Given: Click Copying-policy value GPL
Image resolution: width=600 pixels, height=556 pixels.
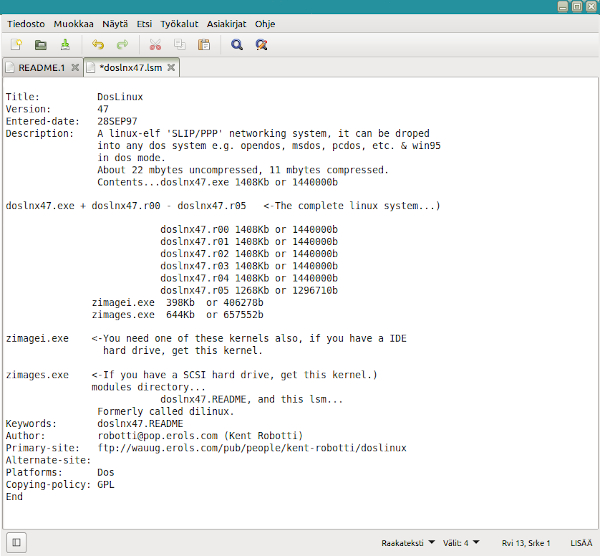Looking at the screenshot, I should [x=106, y=485].
